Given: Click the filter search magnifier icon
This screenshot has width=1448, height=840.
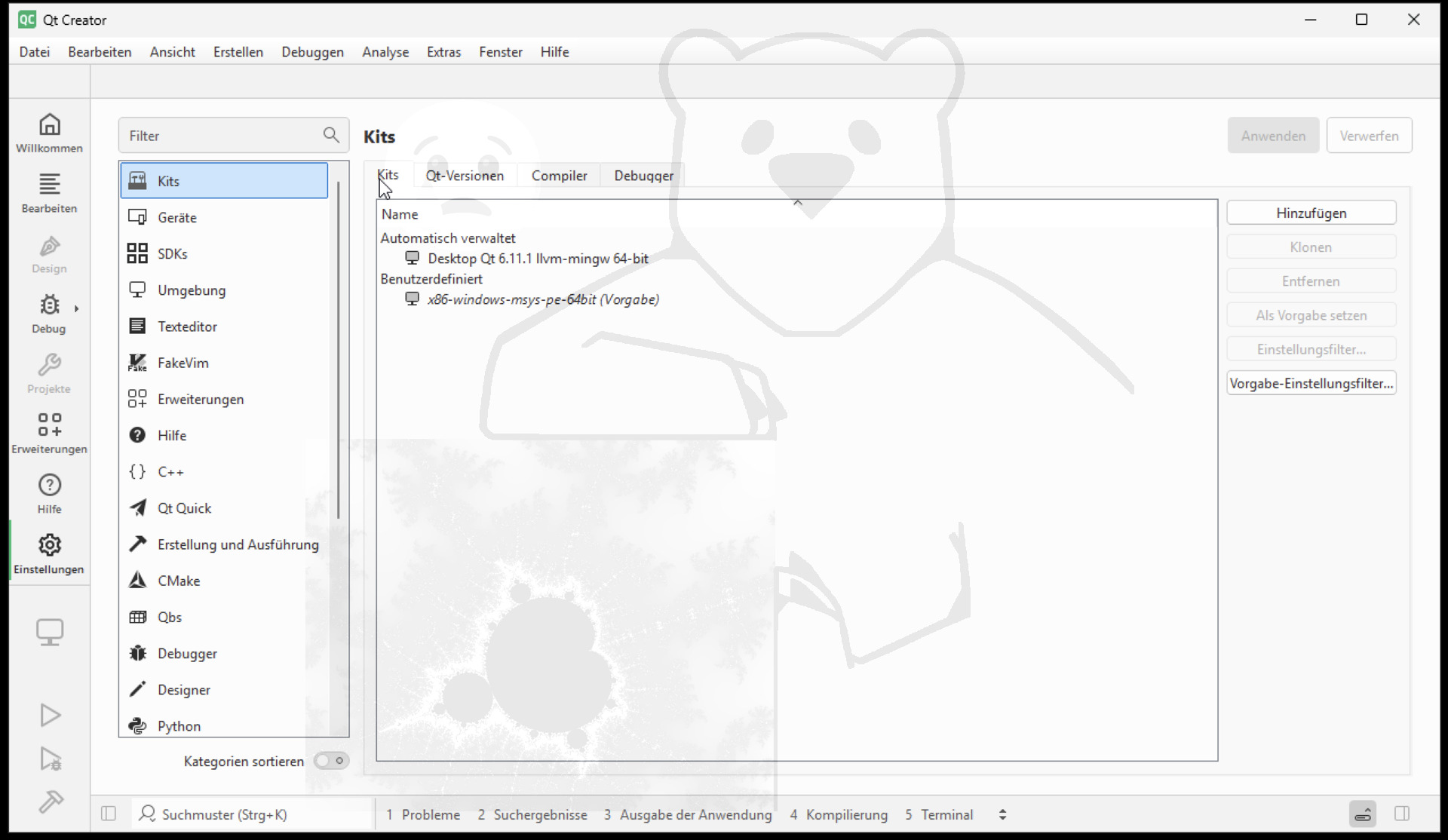Looking at the screenshot, I should point(331,135).
